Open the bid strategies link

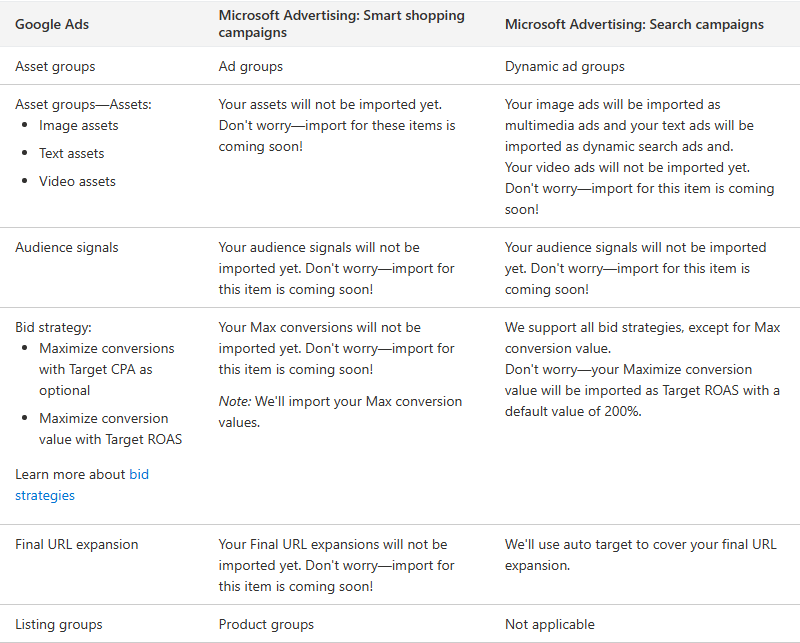point(139,475)
